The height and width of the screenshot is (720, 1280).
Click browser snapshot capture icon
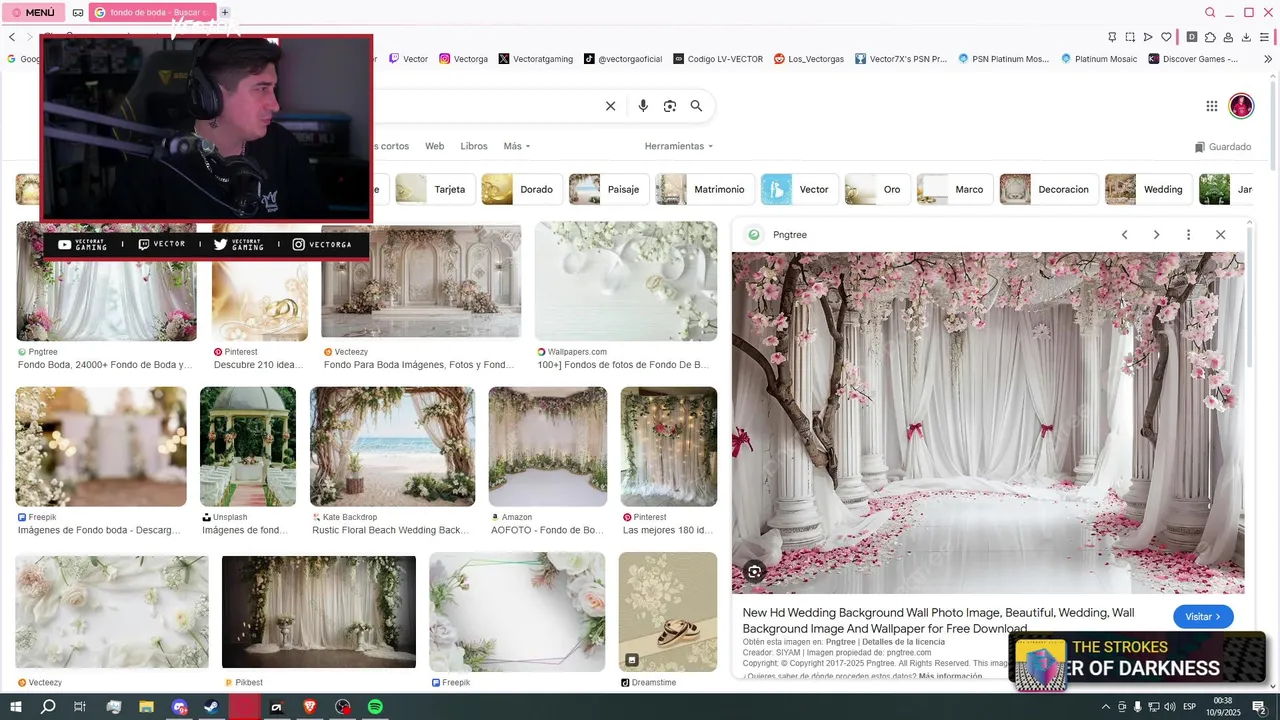(1129, 37)
